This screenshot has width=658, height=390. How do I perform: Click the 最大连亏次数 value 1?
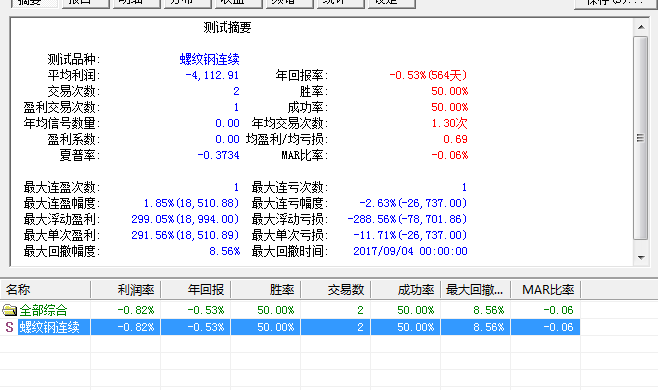pyautogui.click(x=464, y=187)
